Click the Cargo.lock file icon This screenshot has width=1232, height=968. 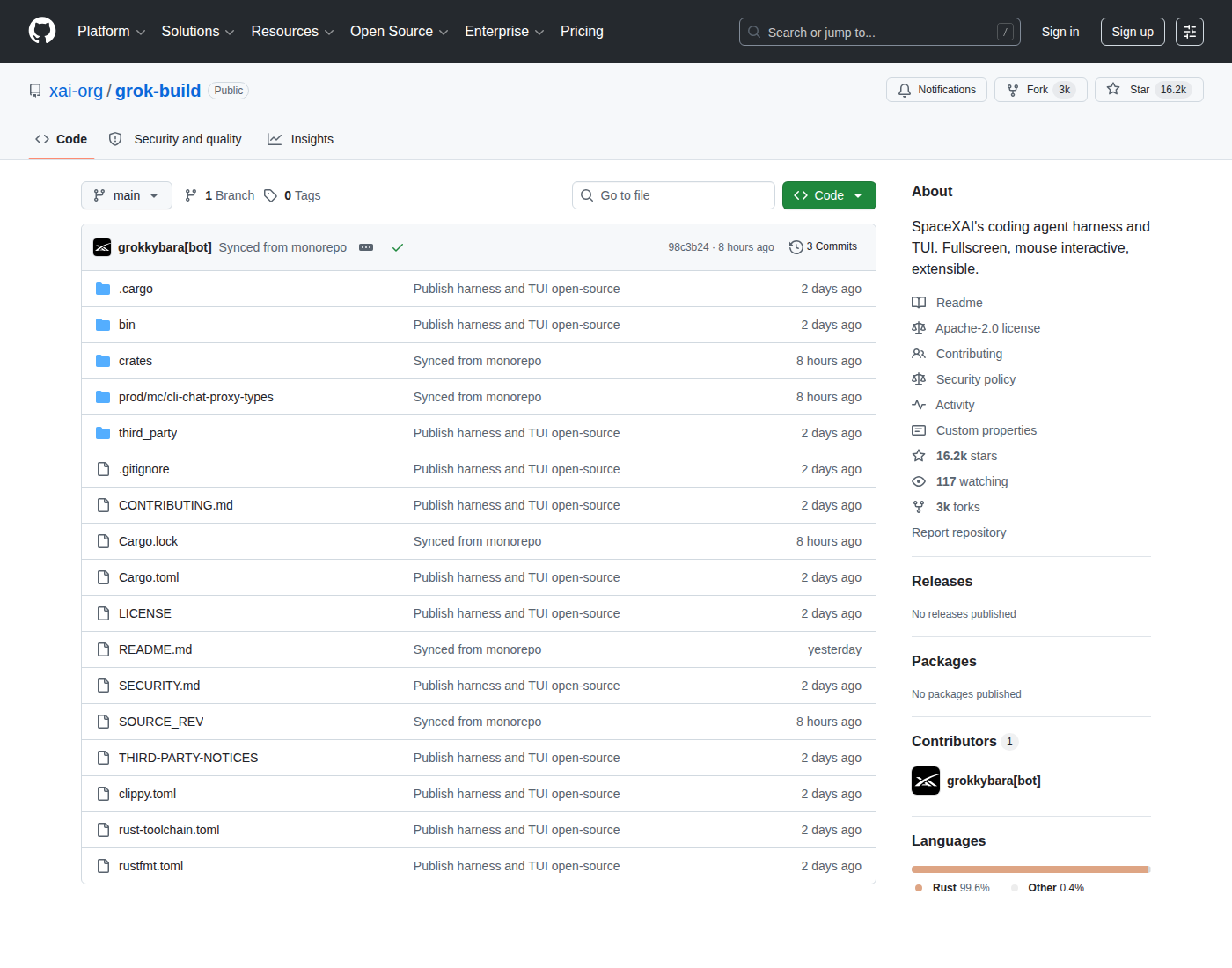point(103,541)
